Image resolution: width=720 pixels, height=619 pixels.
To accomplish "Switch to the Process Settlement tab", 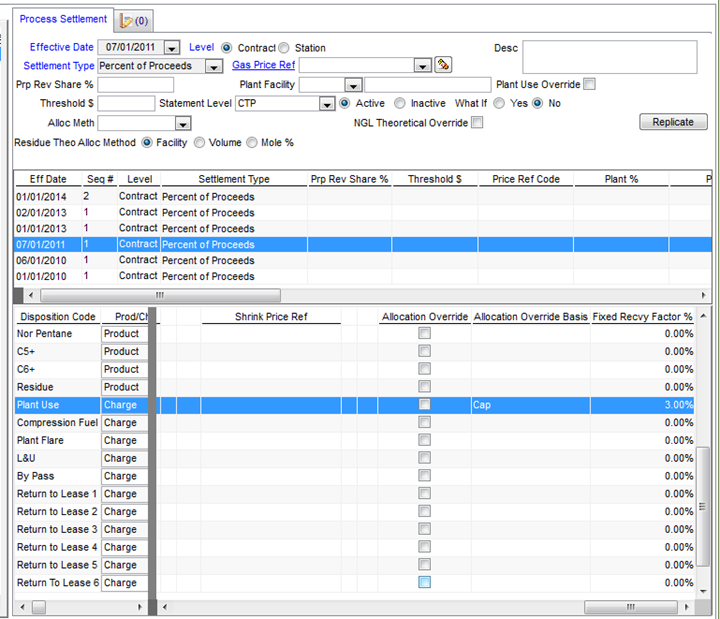I will click(x=63, y=19).
